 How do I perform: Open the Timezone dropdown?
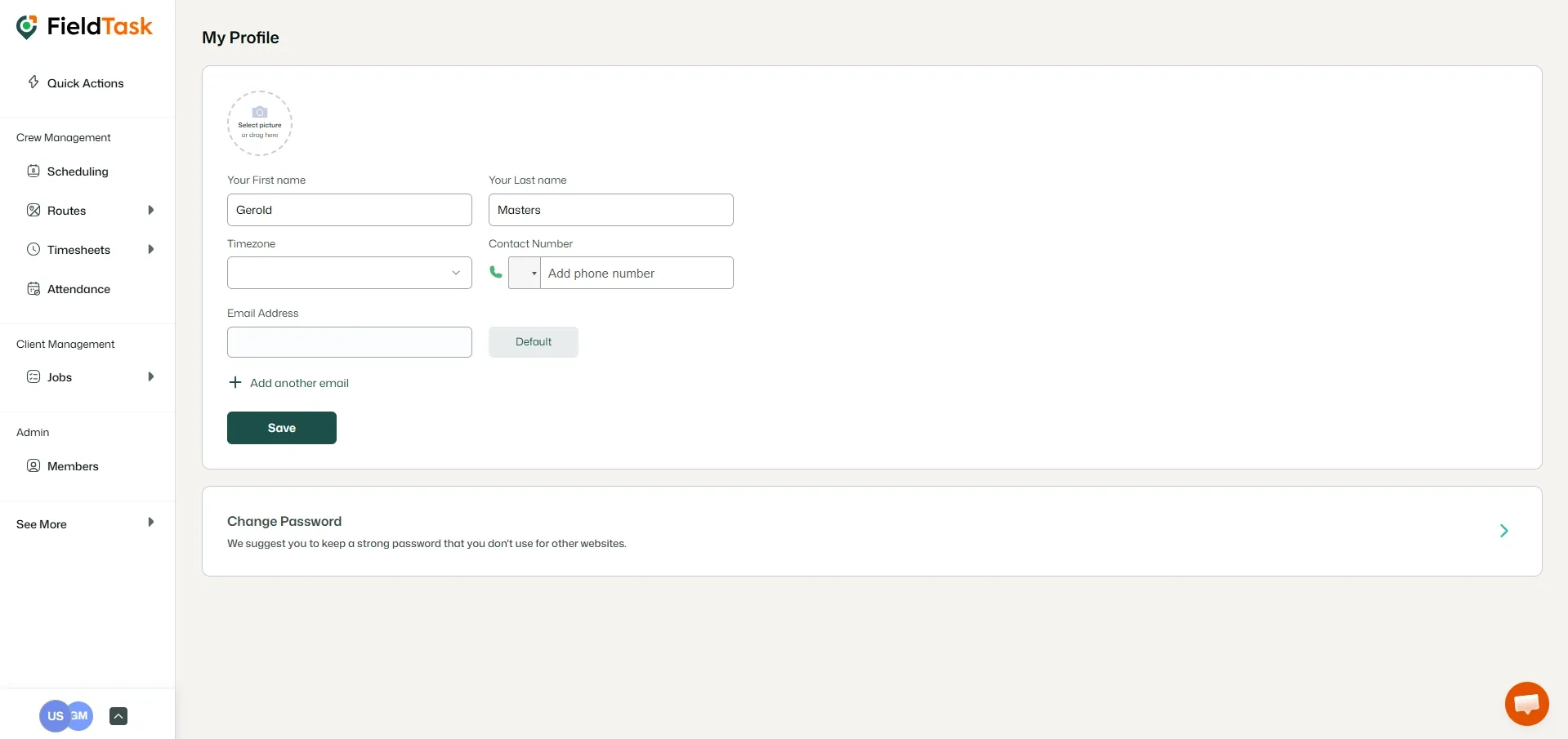pyautogui.click(x=350, y=273)
